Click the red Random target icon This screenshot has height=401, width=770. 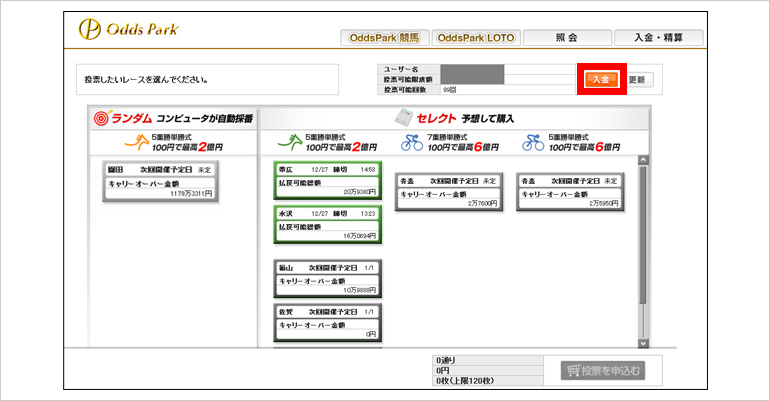(x=102, y=118)
